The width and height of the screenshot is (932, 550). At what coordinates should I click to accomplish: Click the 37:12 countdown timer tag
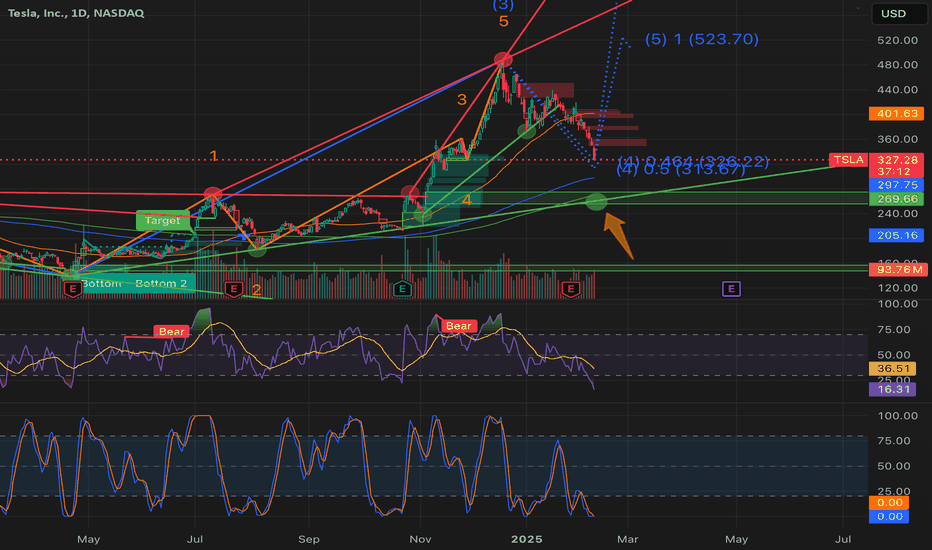tap(896, 171)
